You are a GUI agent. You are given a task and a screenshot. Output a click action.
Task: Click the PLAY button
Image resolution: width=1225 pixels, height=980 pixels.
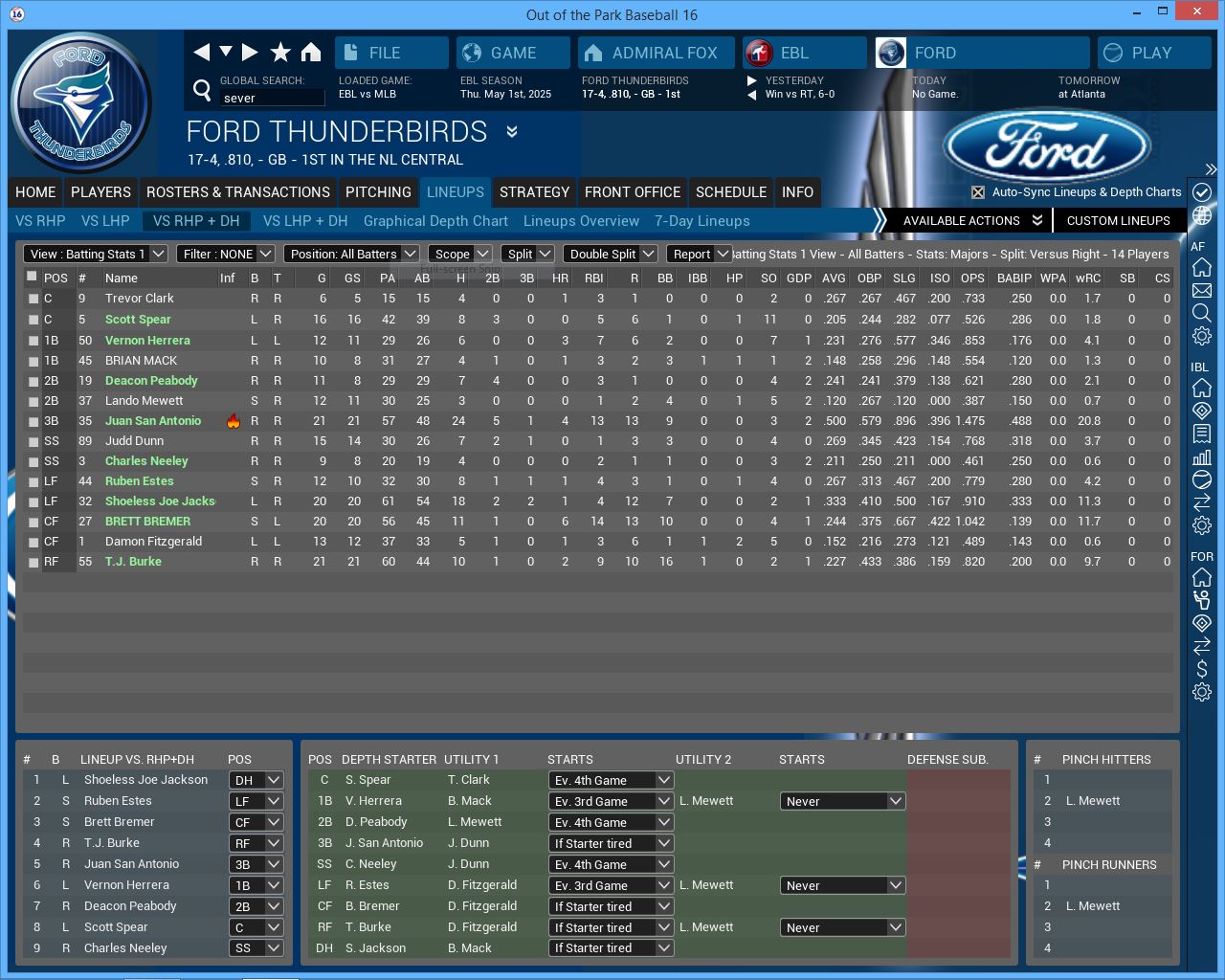1154,53
